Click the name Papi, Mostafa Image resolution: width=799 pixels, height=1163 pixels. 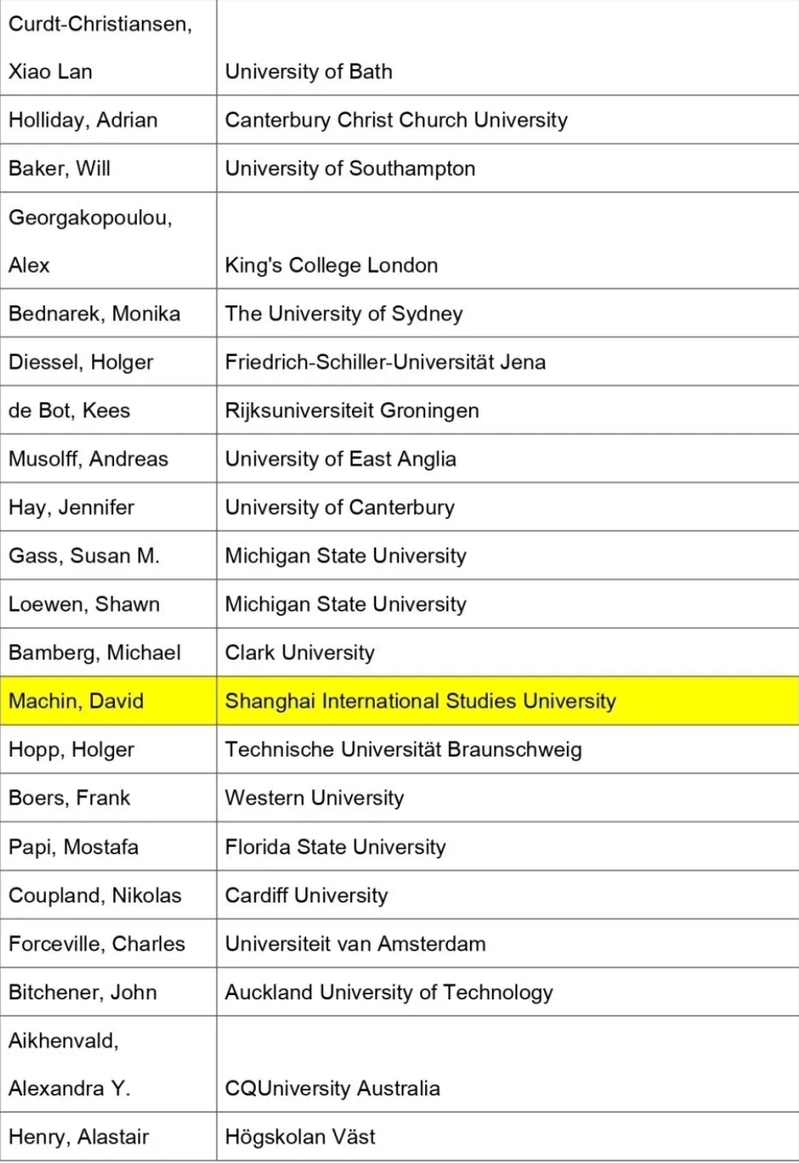(73, 847)
